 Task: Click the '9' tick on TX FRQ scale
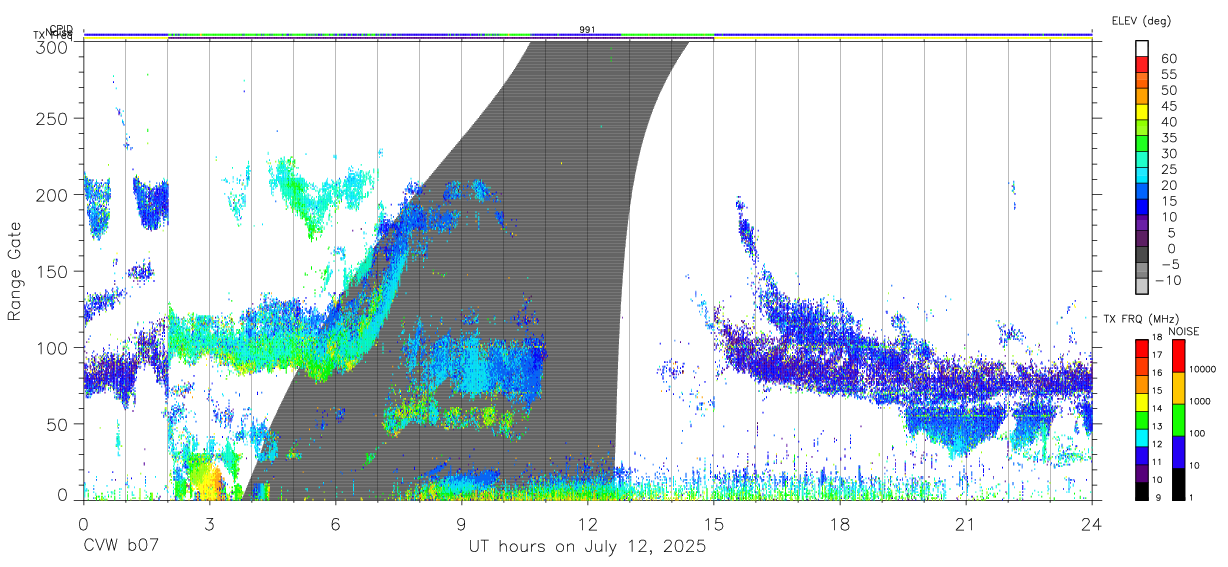pos(1158,497)
